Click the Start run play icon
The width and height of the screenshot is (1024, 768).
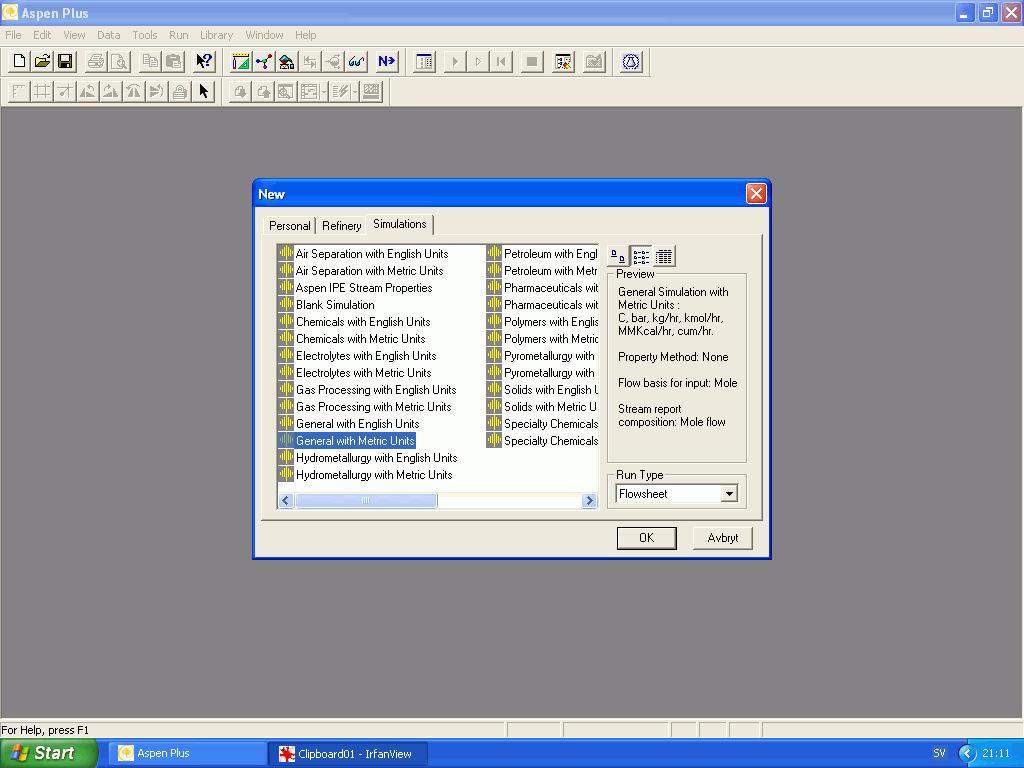click(455, 61)
